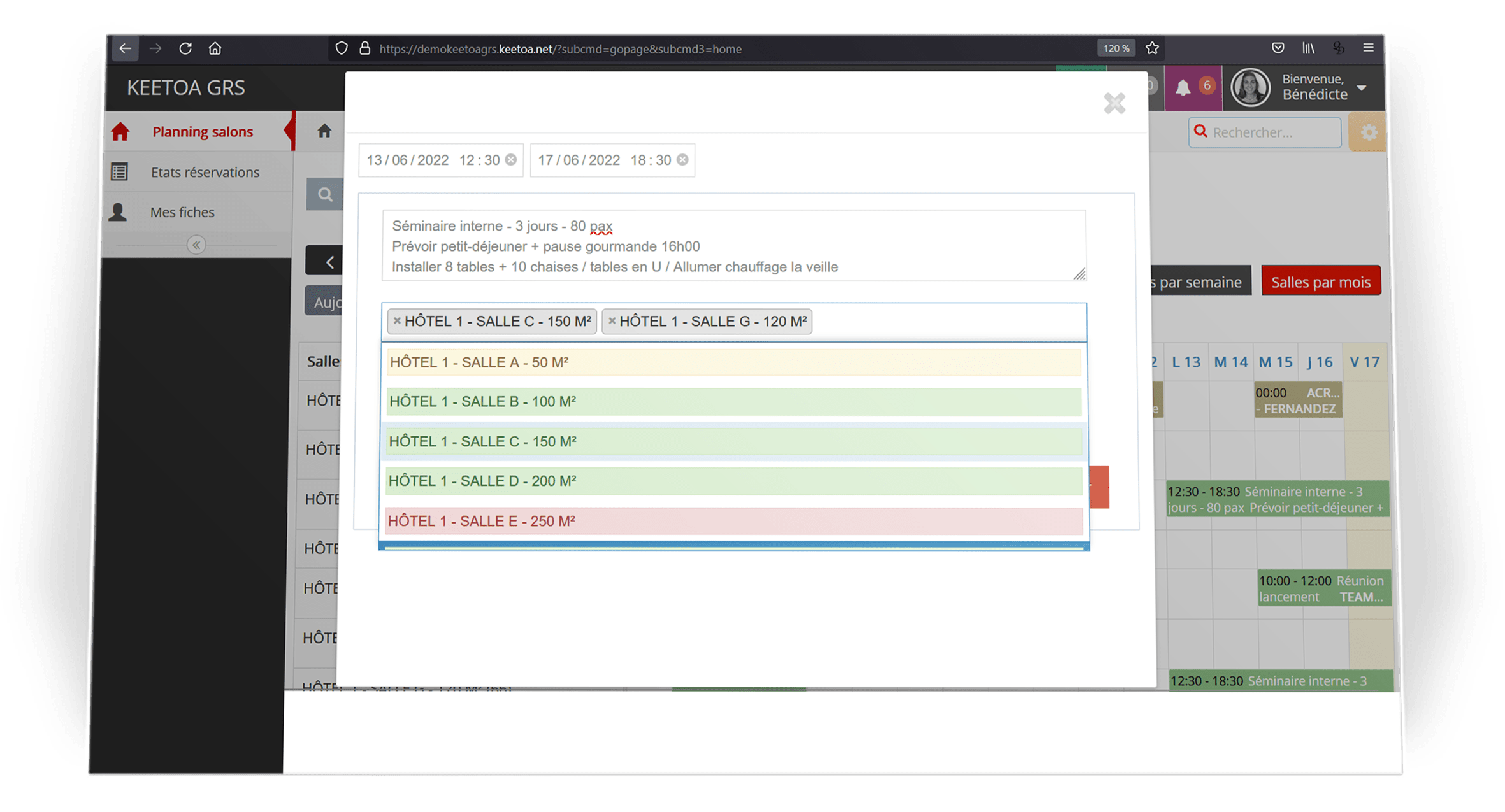Close the reservation dialog
The image size is (1505, 812).
point(1114,103)
